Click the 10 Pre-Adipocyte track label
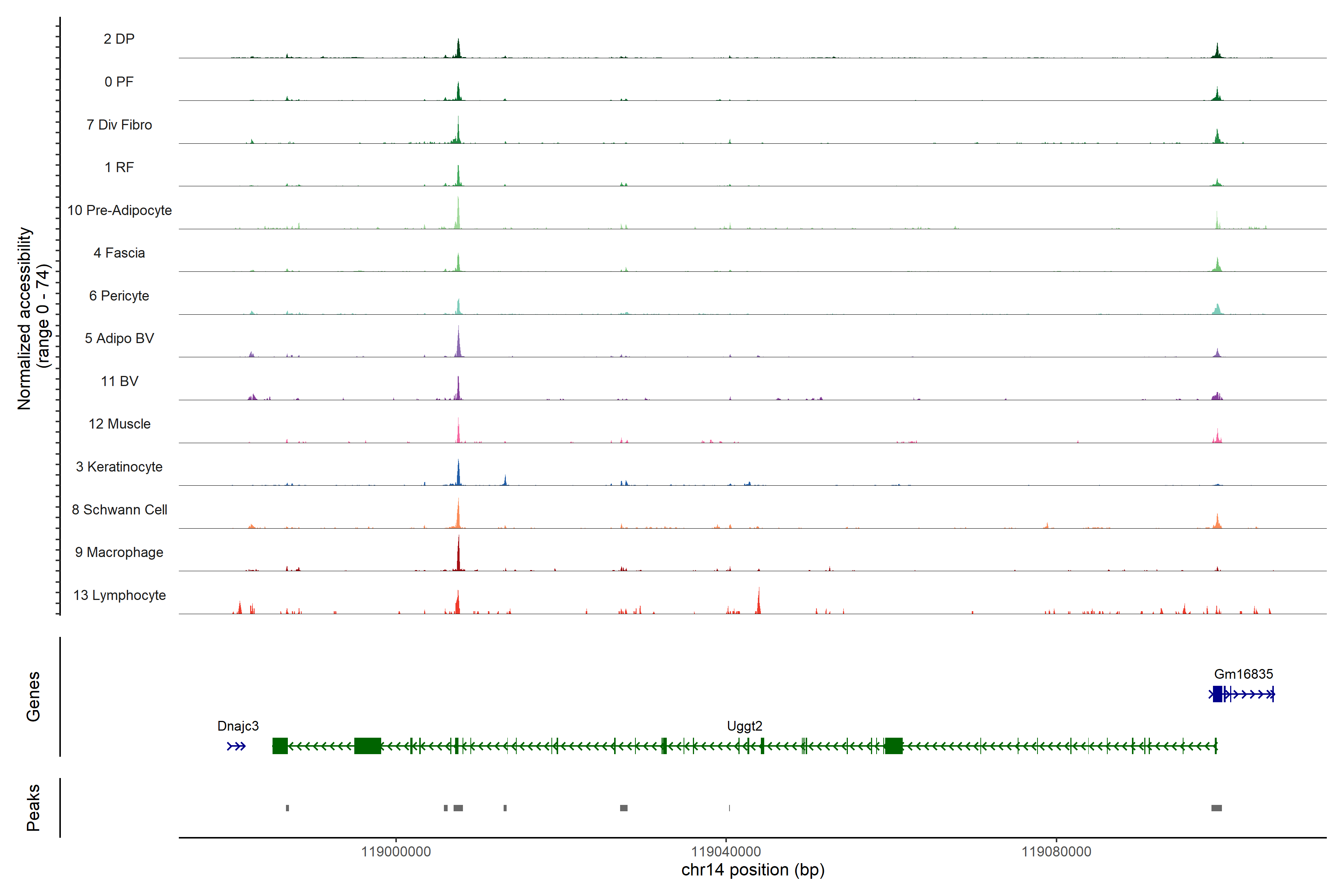Viewport: 1344px width, 896px height. 119,210
